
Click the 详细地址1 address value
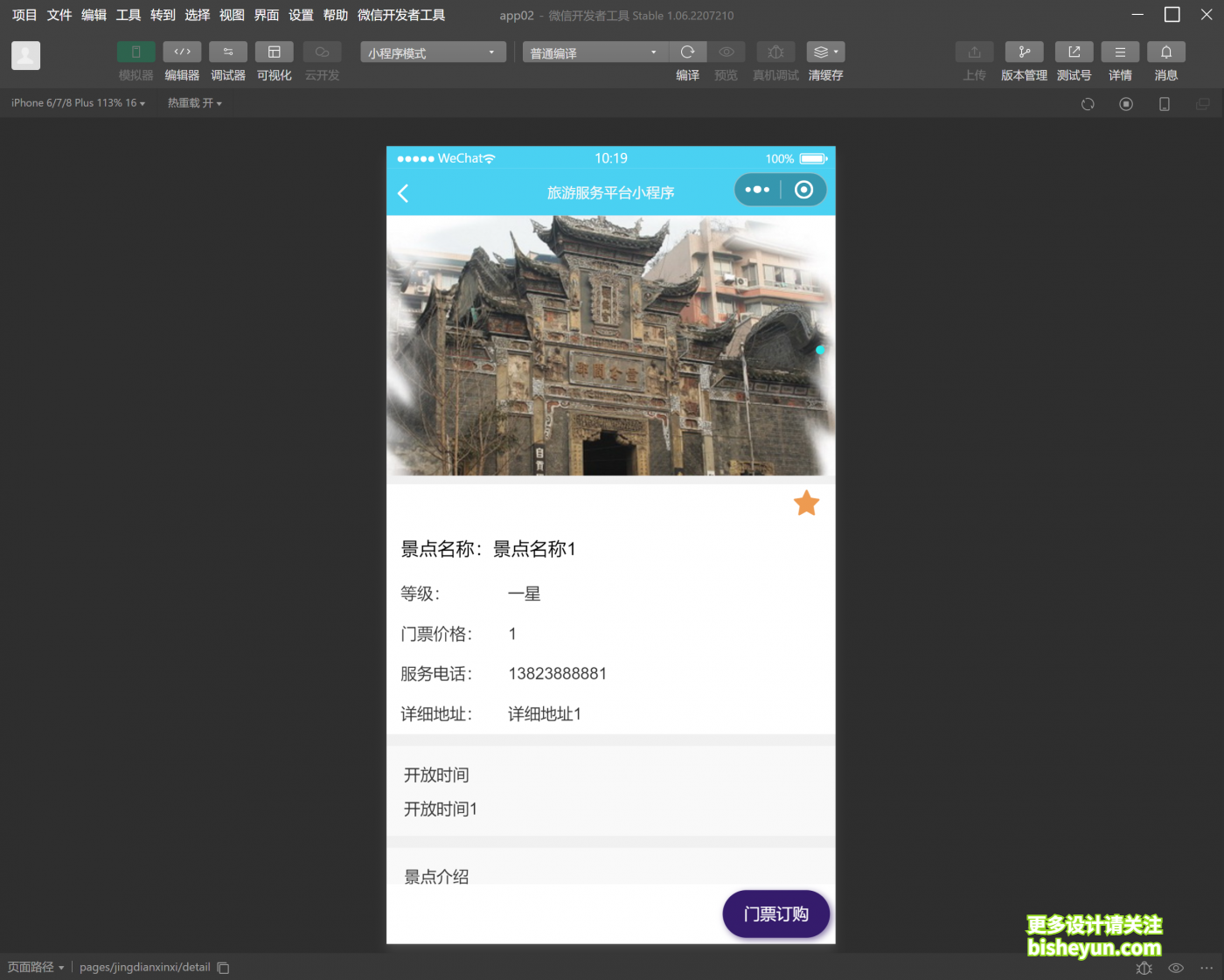coord(545,714)
